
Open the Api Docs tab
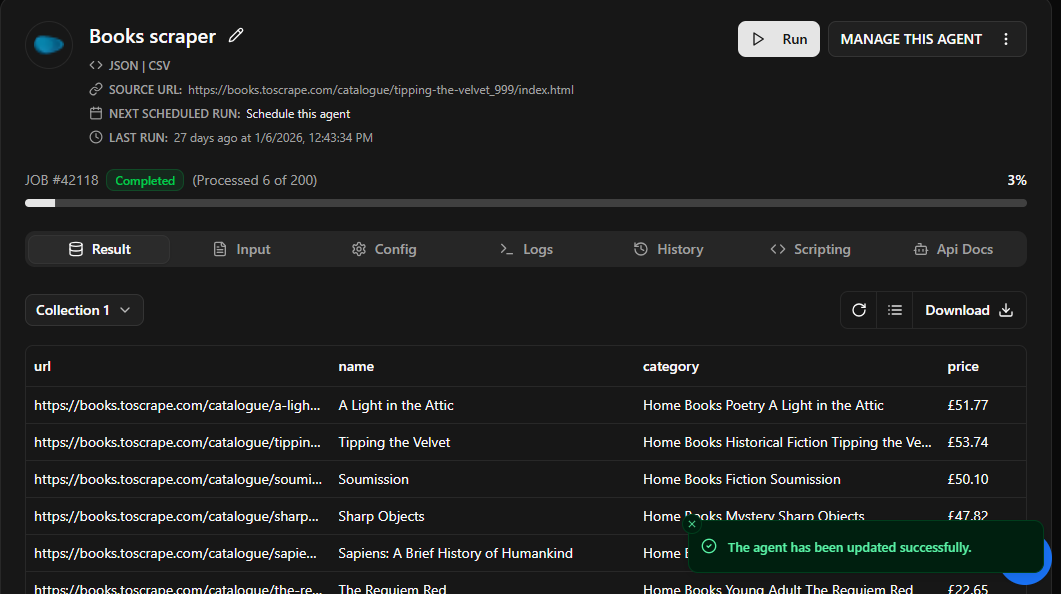[953, 249]
